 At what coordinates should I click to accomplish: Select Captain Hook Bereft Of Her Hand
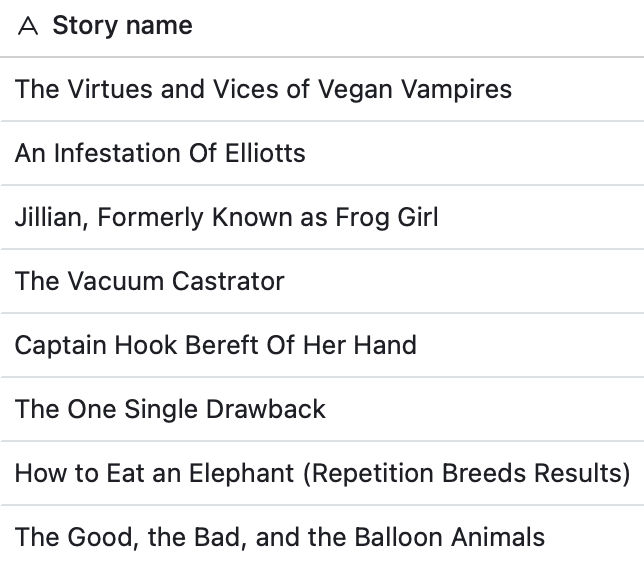click(215, 345)
